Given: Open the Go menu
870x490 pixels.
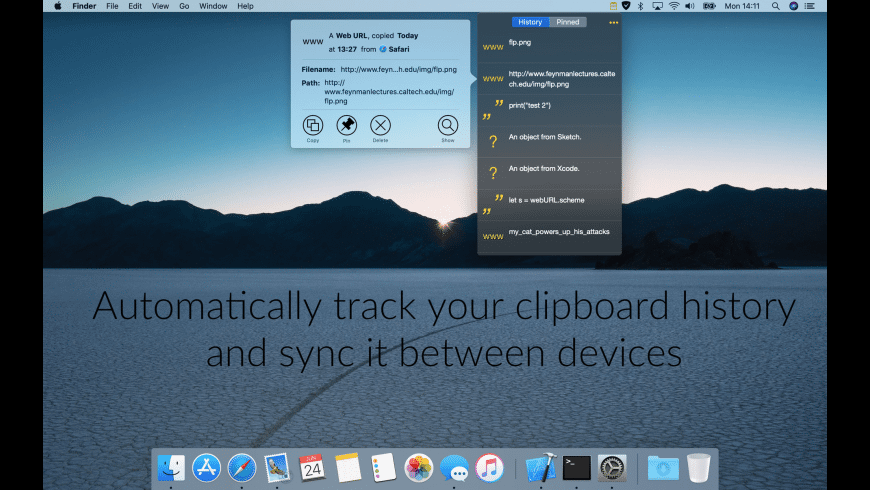Looking at the screenshot, I should click(x=184, y=6).
